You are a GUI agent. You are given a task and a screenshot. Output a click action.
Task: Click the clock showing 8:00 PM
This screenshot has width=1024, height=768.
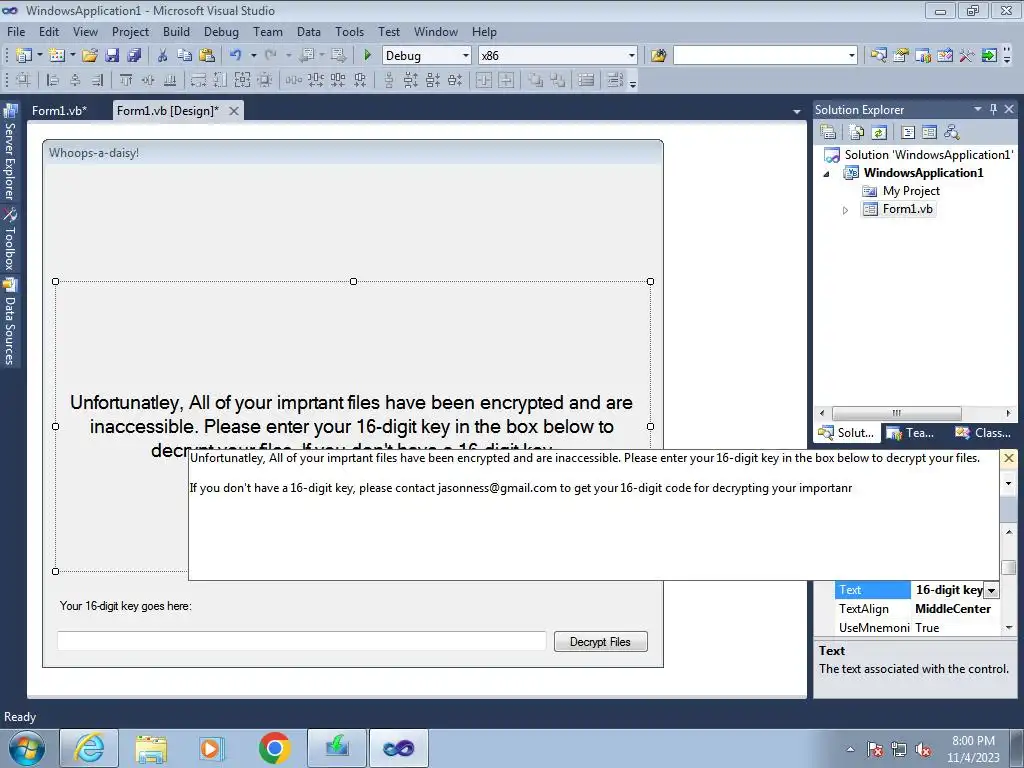coord(973,741)
